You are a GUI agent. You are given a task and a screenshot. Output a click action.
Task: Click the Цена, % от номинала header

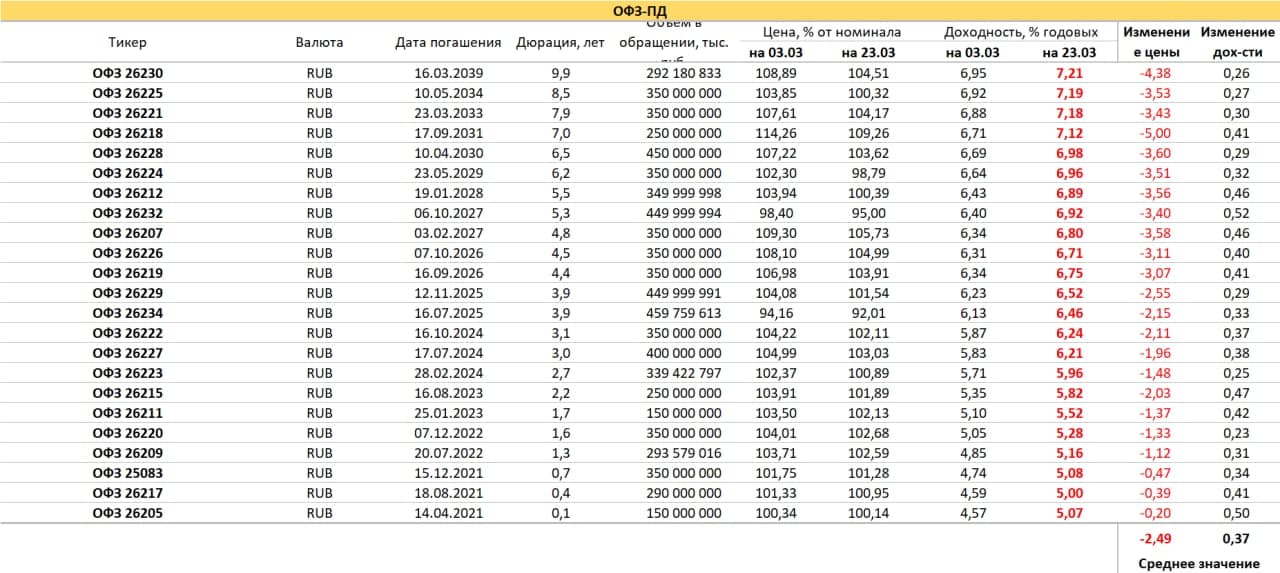(x=824, y=32)
